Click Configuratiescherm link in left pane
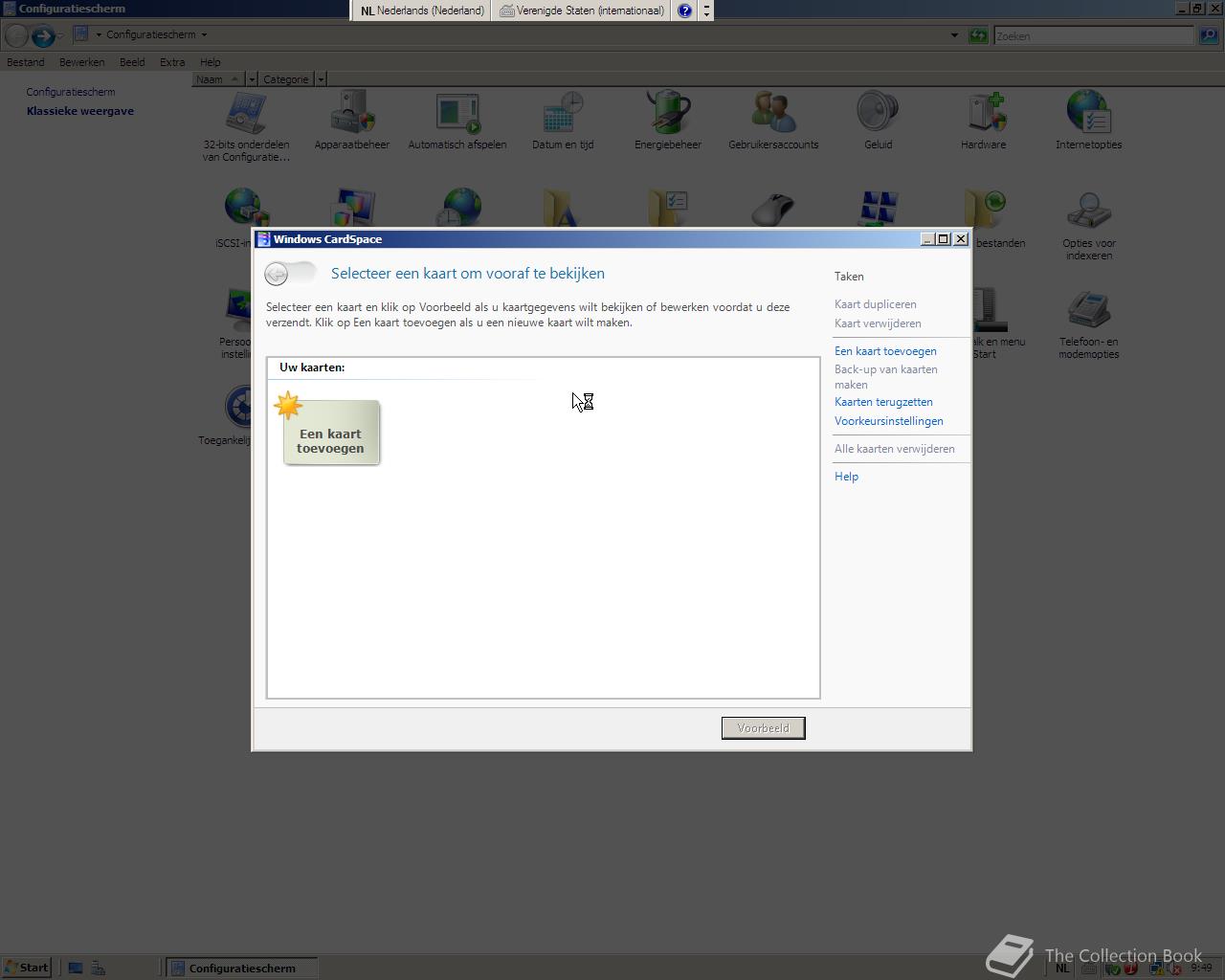 pyautogui.click(x=71, y=92)
